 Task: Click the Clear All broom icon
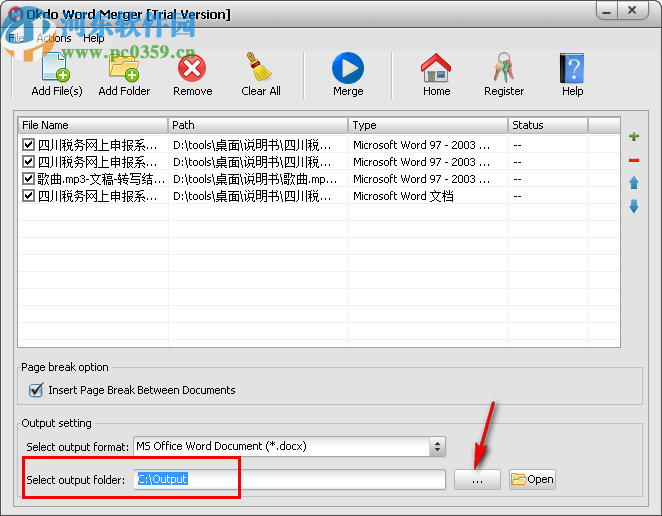pos(259,67)
